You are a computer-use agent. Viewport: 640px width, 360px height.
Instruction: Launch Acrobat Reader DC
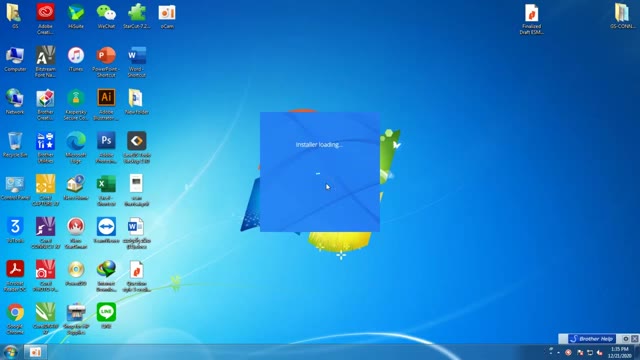point(15,276)
